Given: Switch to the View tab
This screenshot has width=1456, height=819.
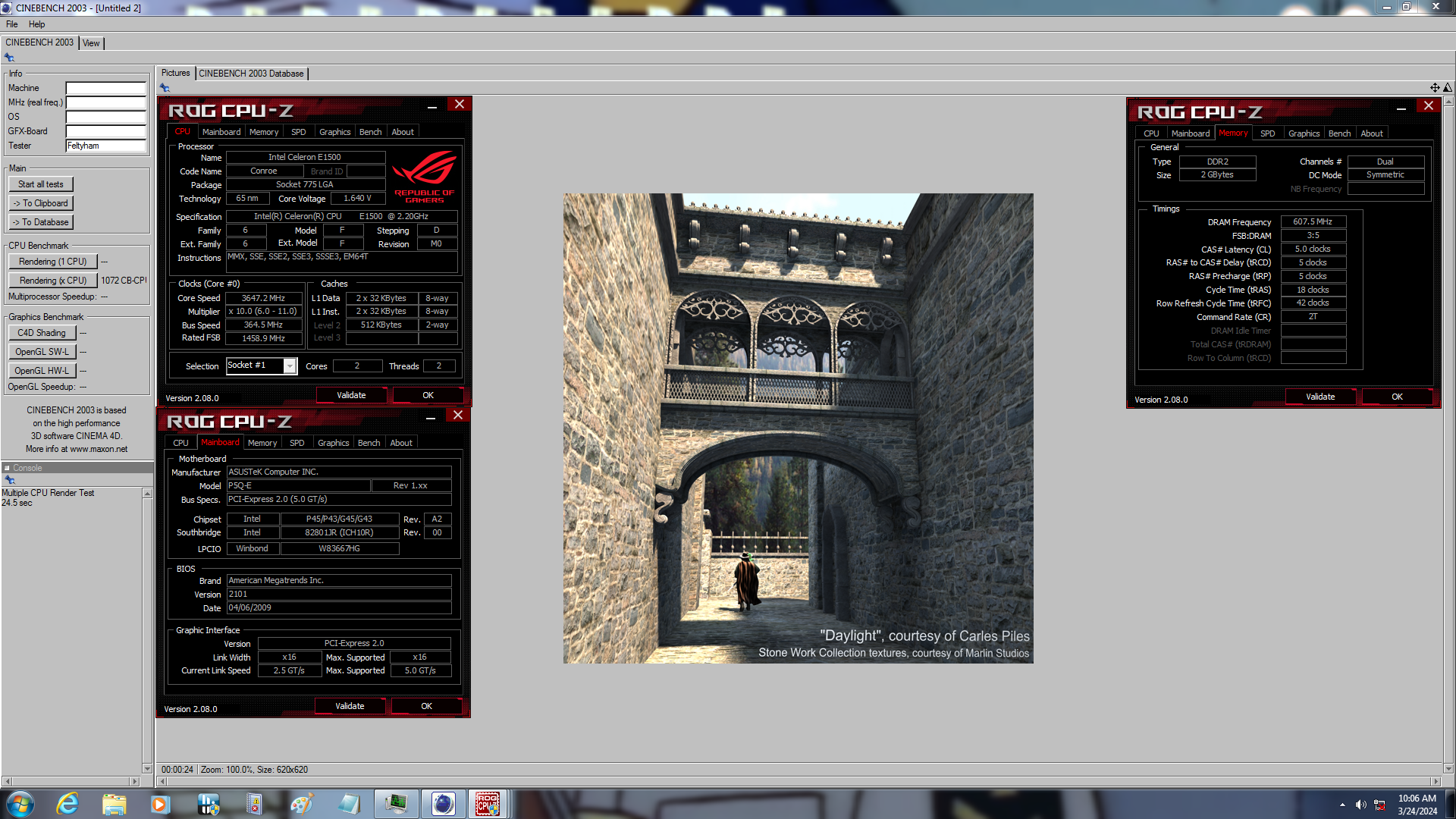Looking at the screenshot, I should (91, 43).
